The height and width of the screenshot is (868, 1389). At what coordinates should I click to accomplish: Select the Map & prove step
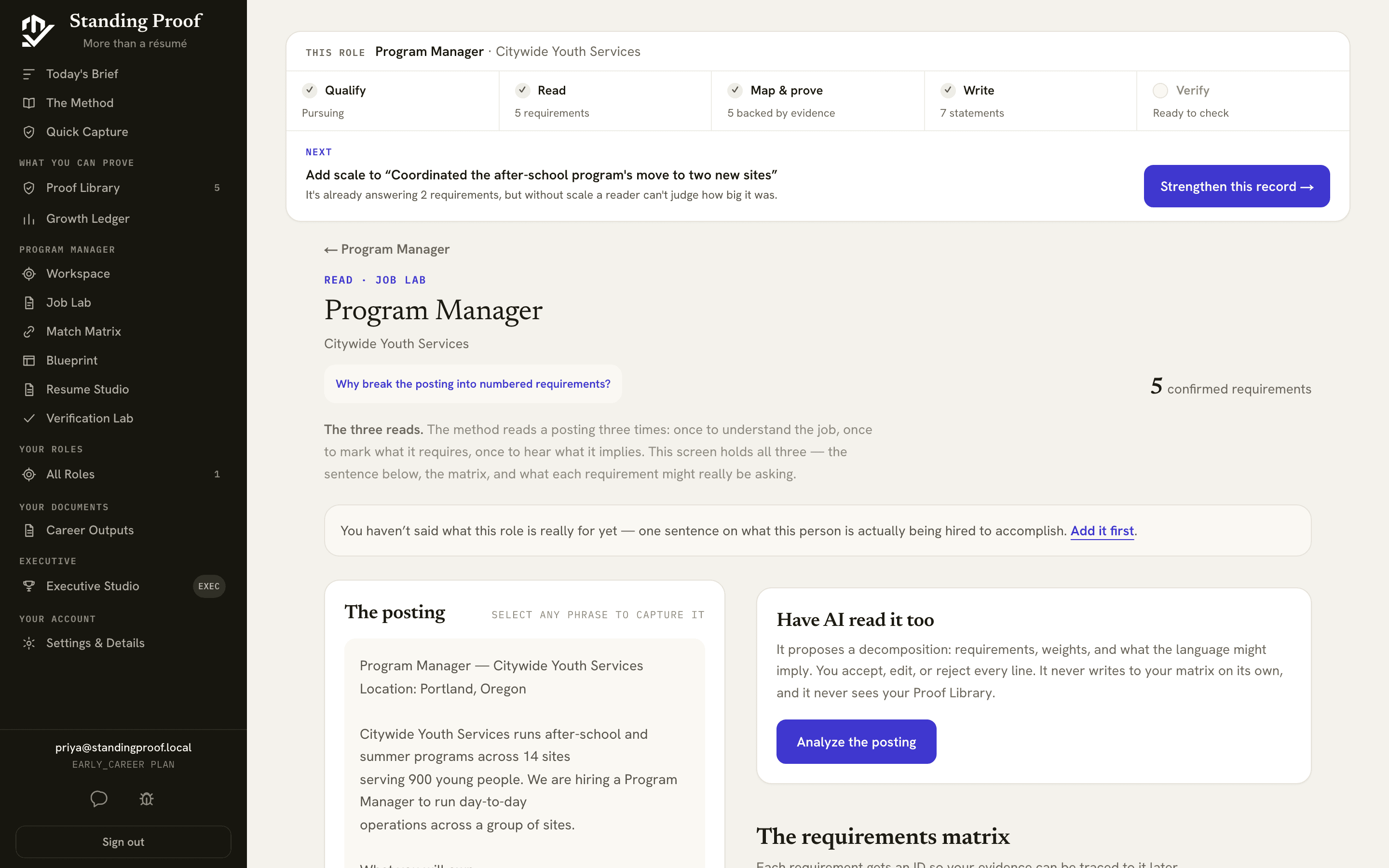(x=818, y=101)
